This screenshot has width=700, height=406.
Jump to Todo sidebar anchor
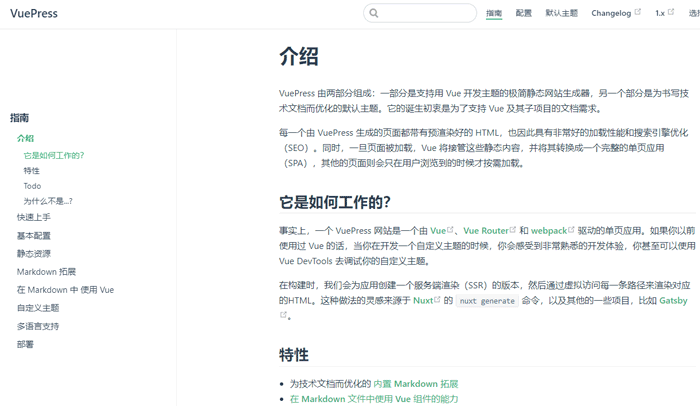[x=32, y=186]
